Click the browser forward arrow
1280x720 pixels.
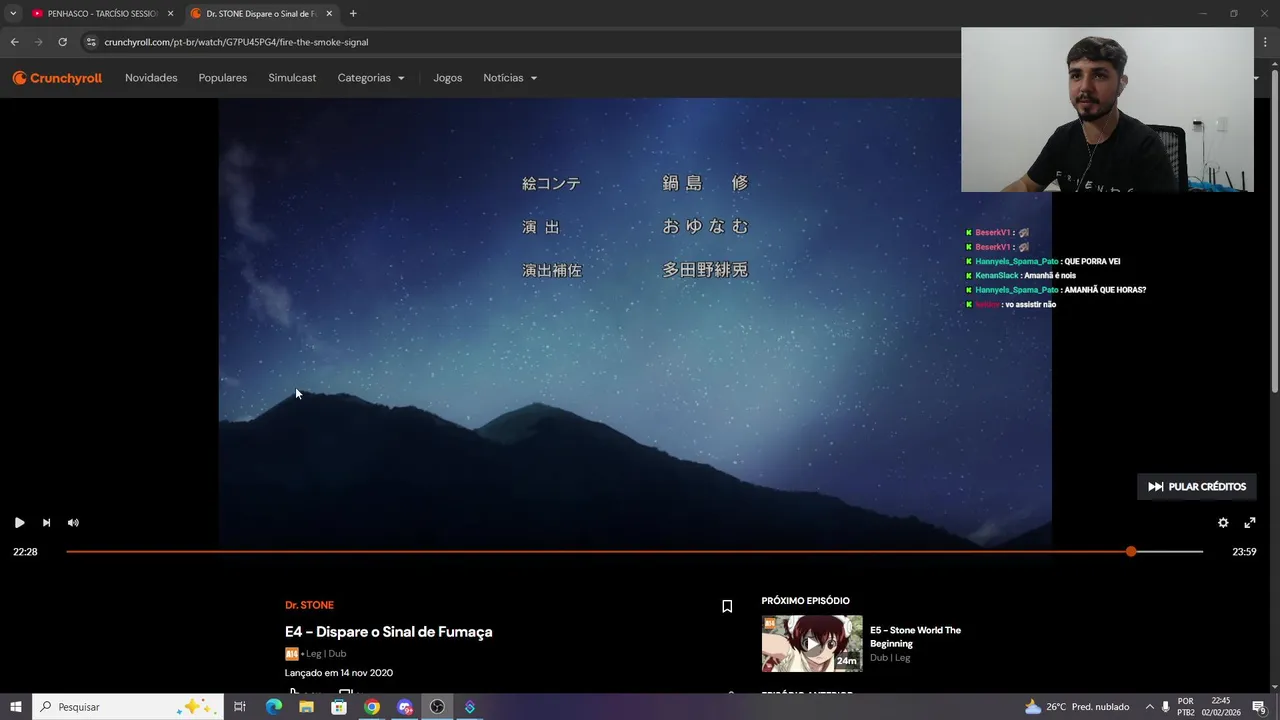tap(38, 42)
